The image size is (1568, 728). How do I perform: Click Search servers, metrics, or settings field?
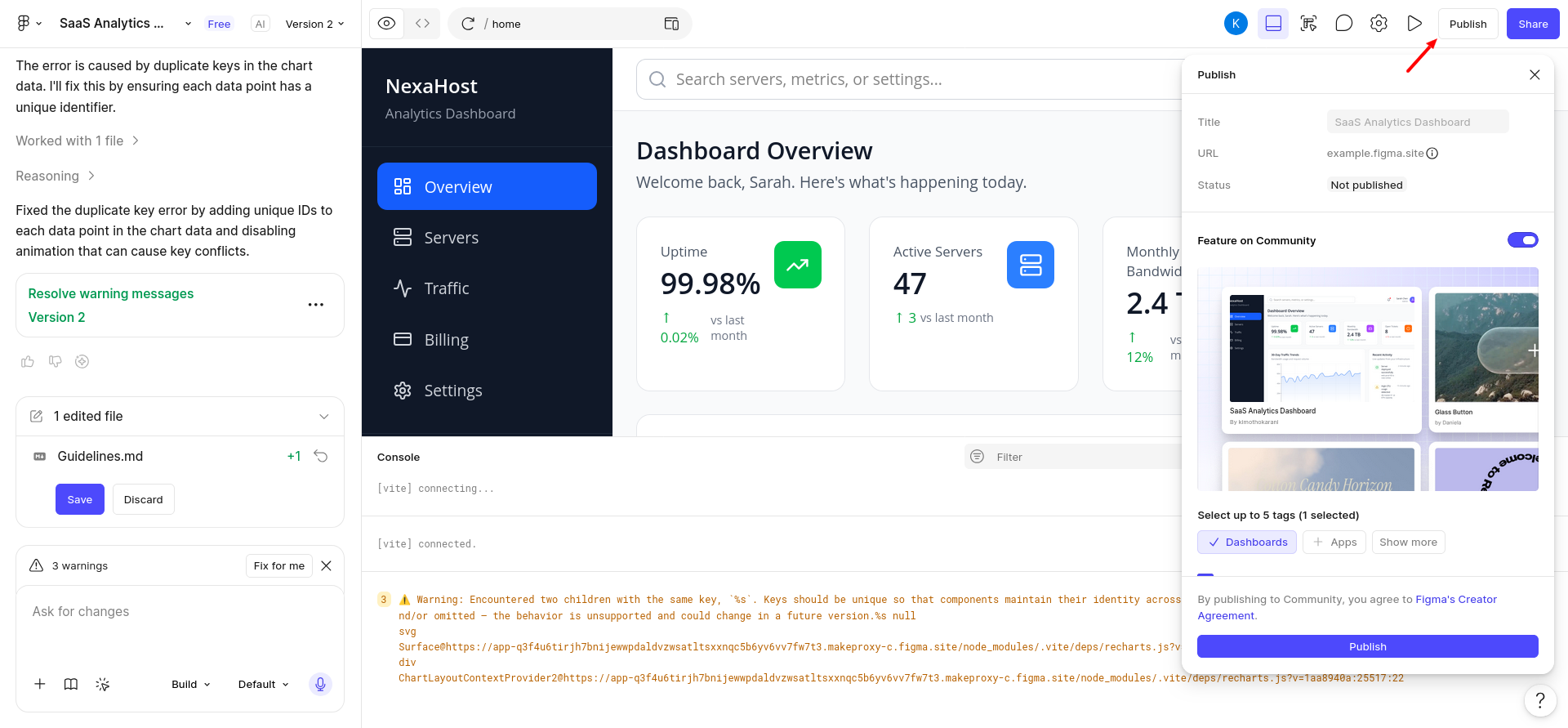click(909, 79)
